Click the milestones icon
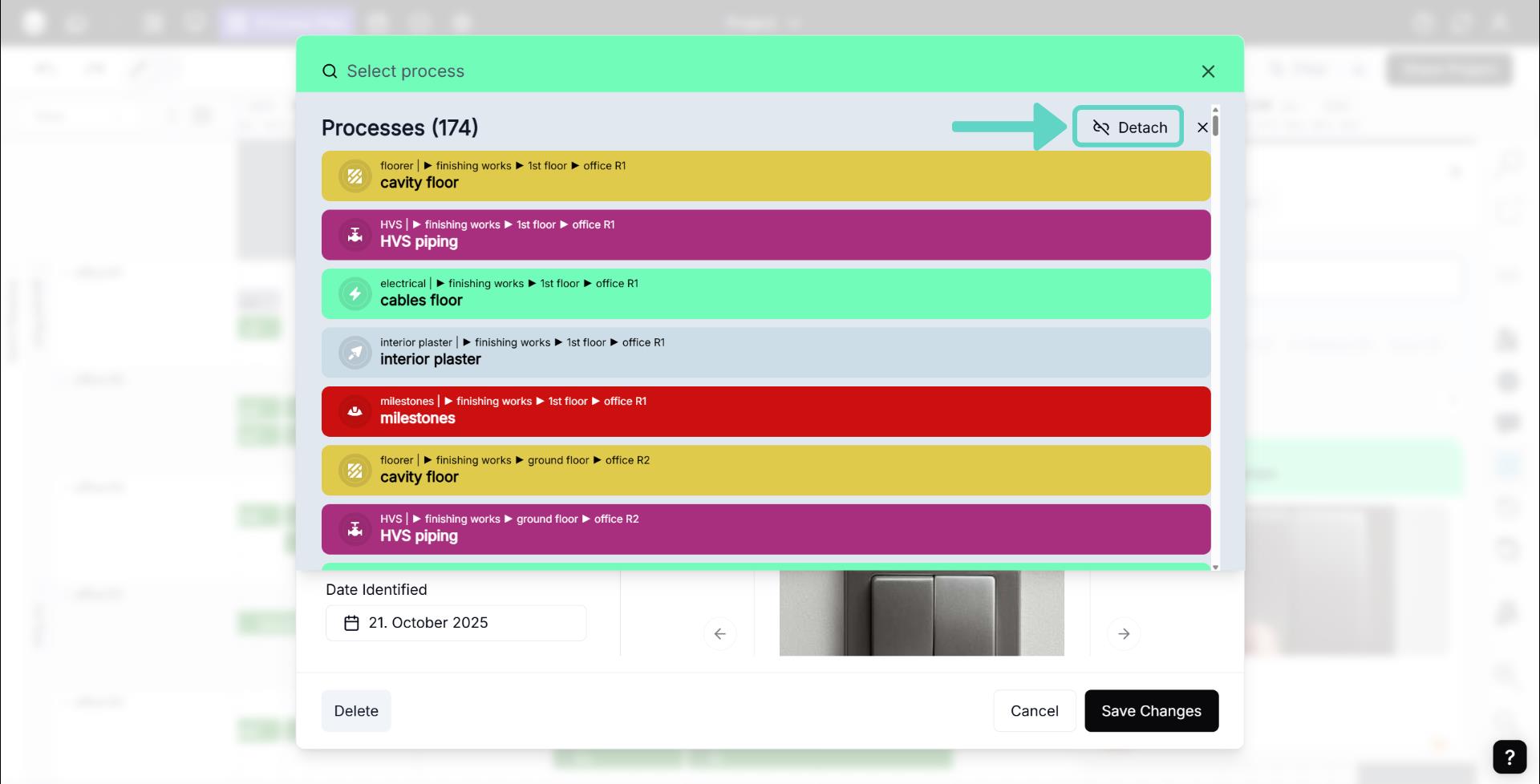The height and width of the screenshot is (784, 1540). pyautogui.click(x=355, y=412)
